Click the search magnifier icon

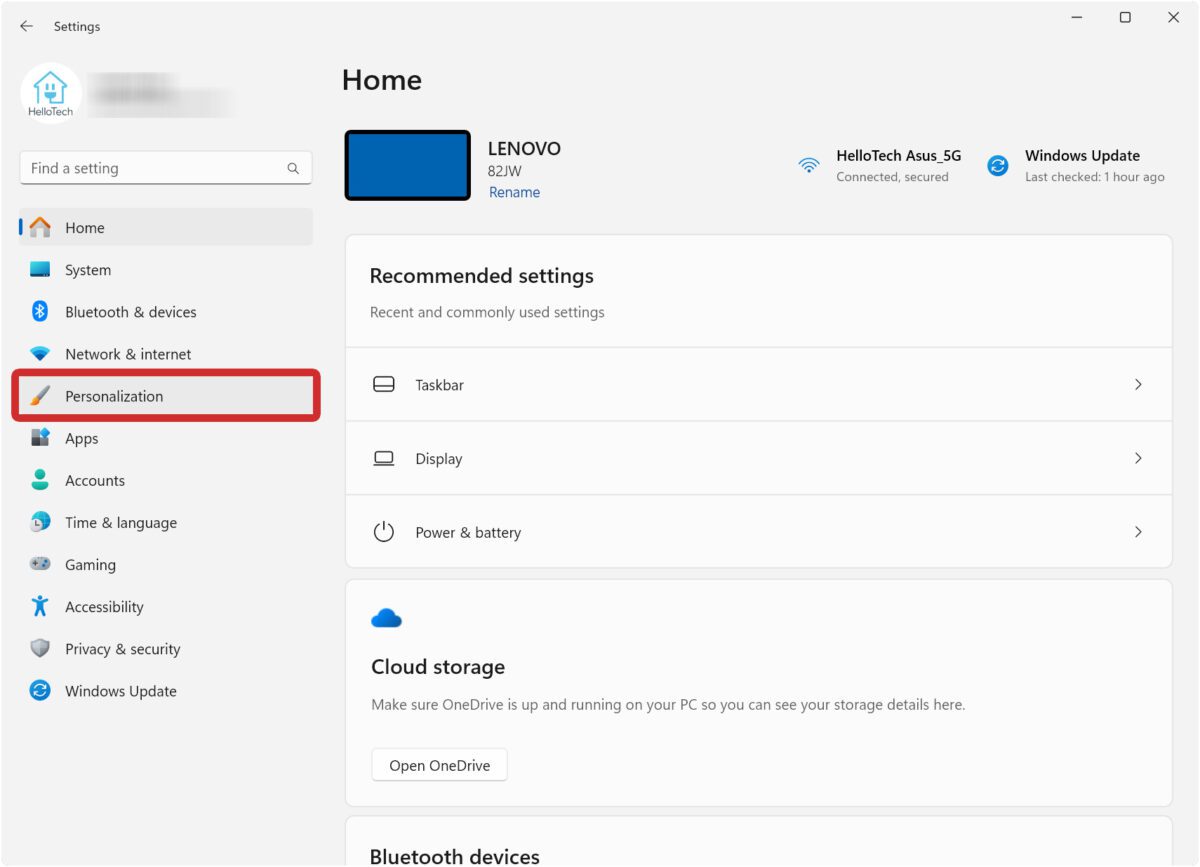[x=293, y=169]
